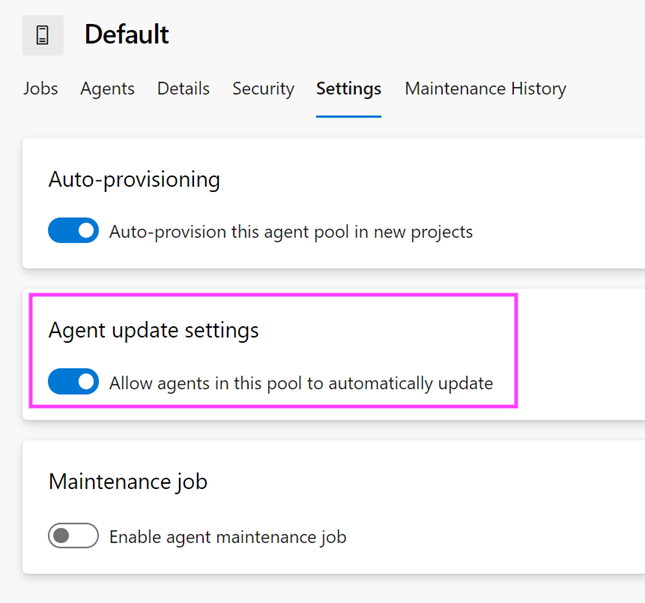Open the Jobs tab

click(40, 89)
